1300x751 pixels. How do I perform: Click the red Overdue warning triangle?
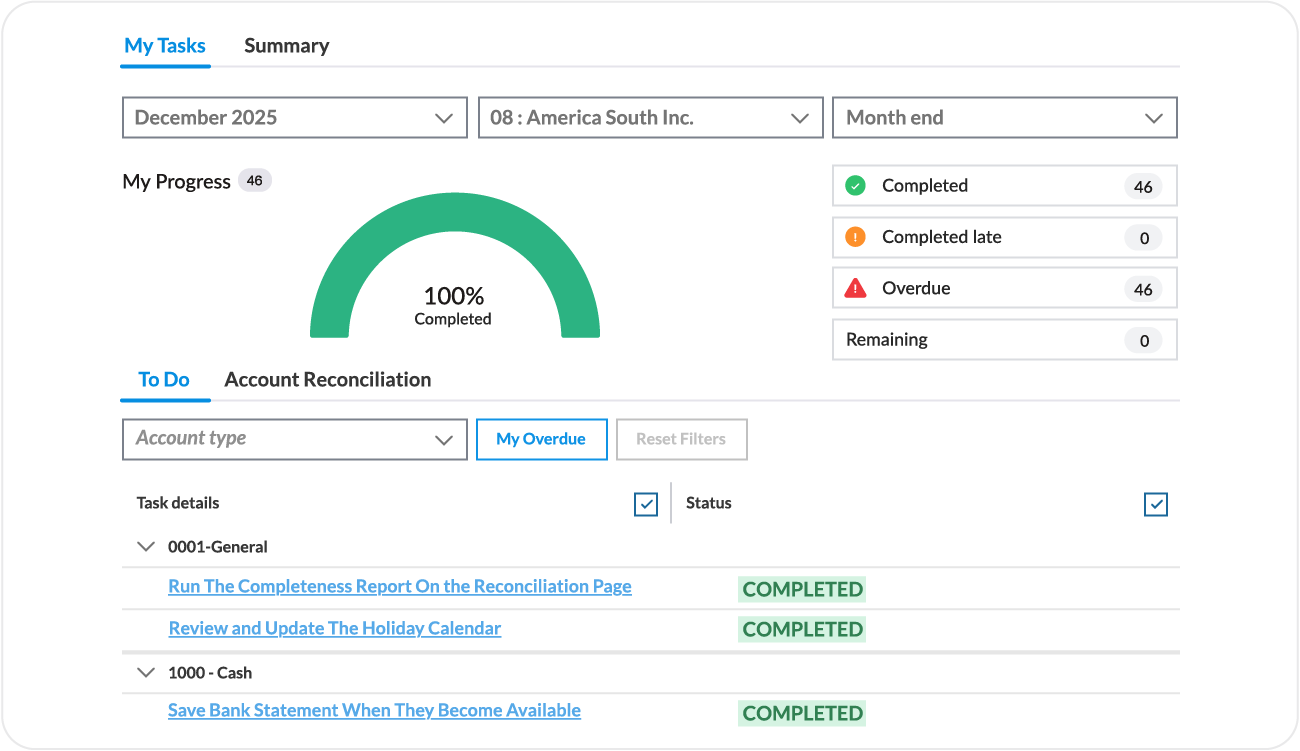click(855, 289)
